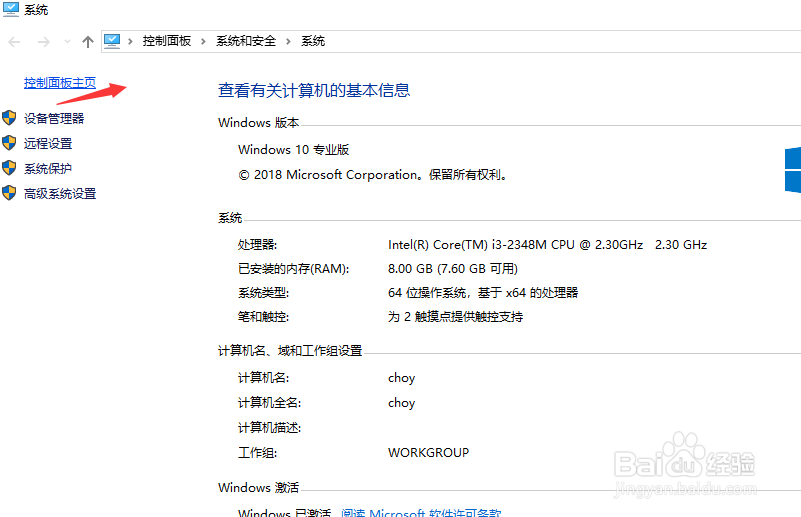The width and height of the screenshot is (801, 517).
Task: Click shield icon beside 设备管理器
Action: (x=9, y=118)
